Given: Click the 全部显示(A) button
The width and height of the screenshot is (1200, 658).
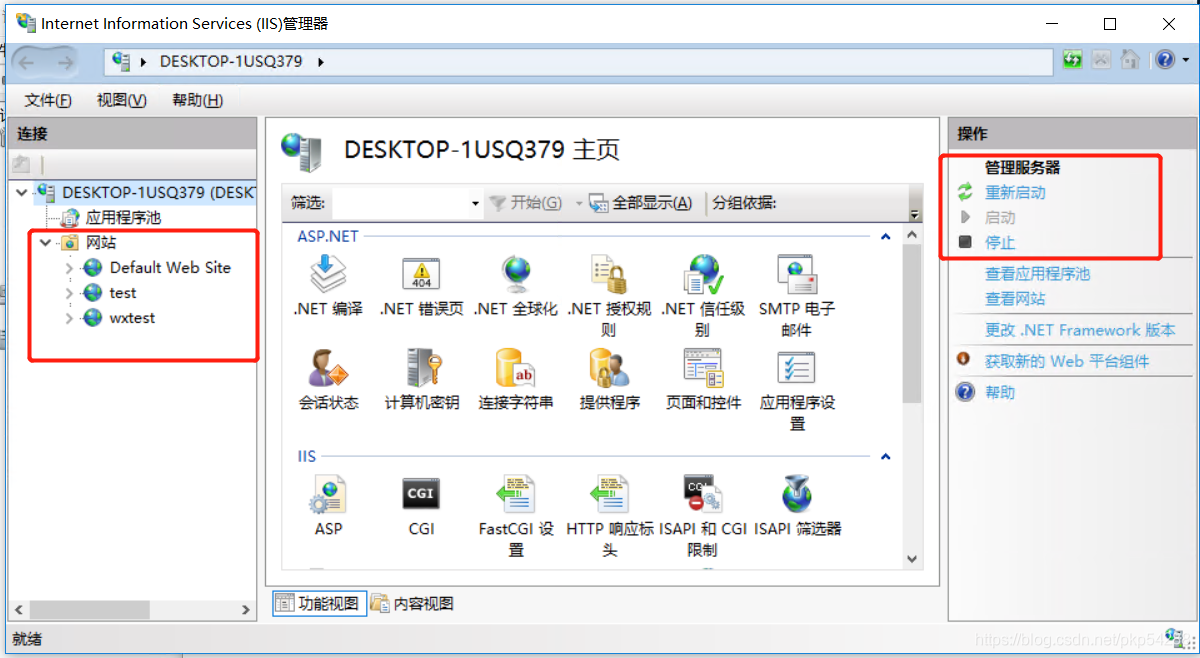Looking at the screenshot, I should (641, 203).
